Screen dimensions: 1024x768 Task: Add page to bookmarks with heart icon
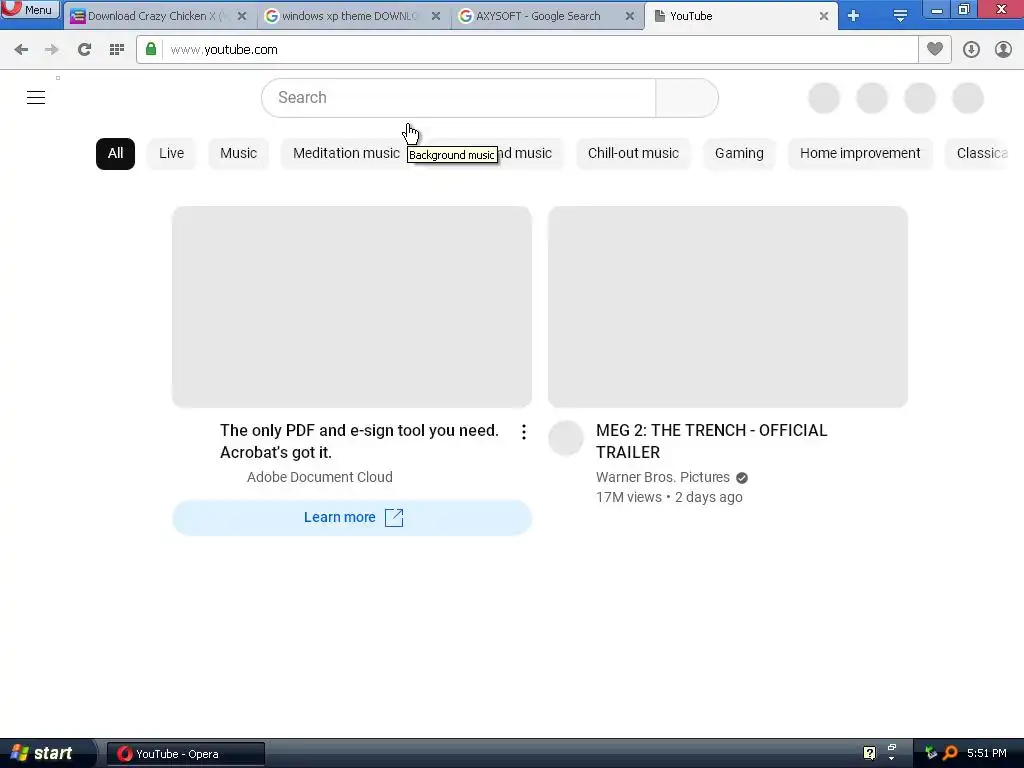935,50
